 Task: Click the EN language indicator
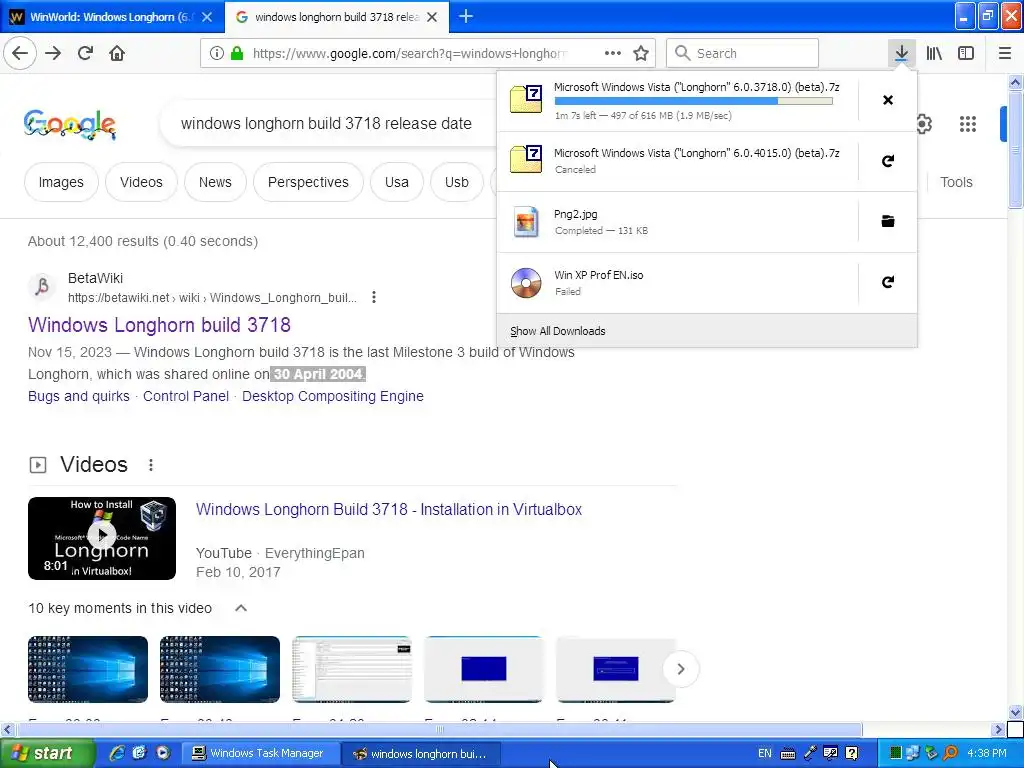(765, 753)
